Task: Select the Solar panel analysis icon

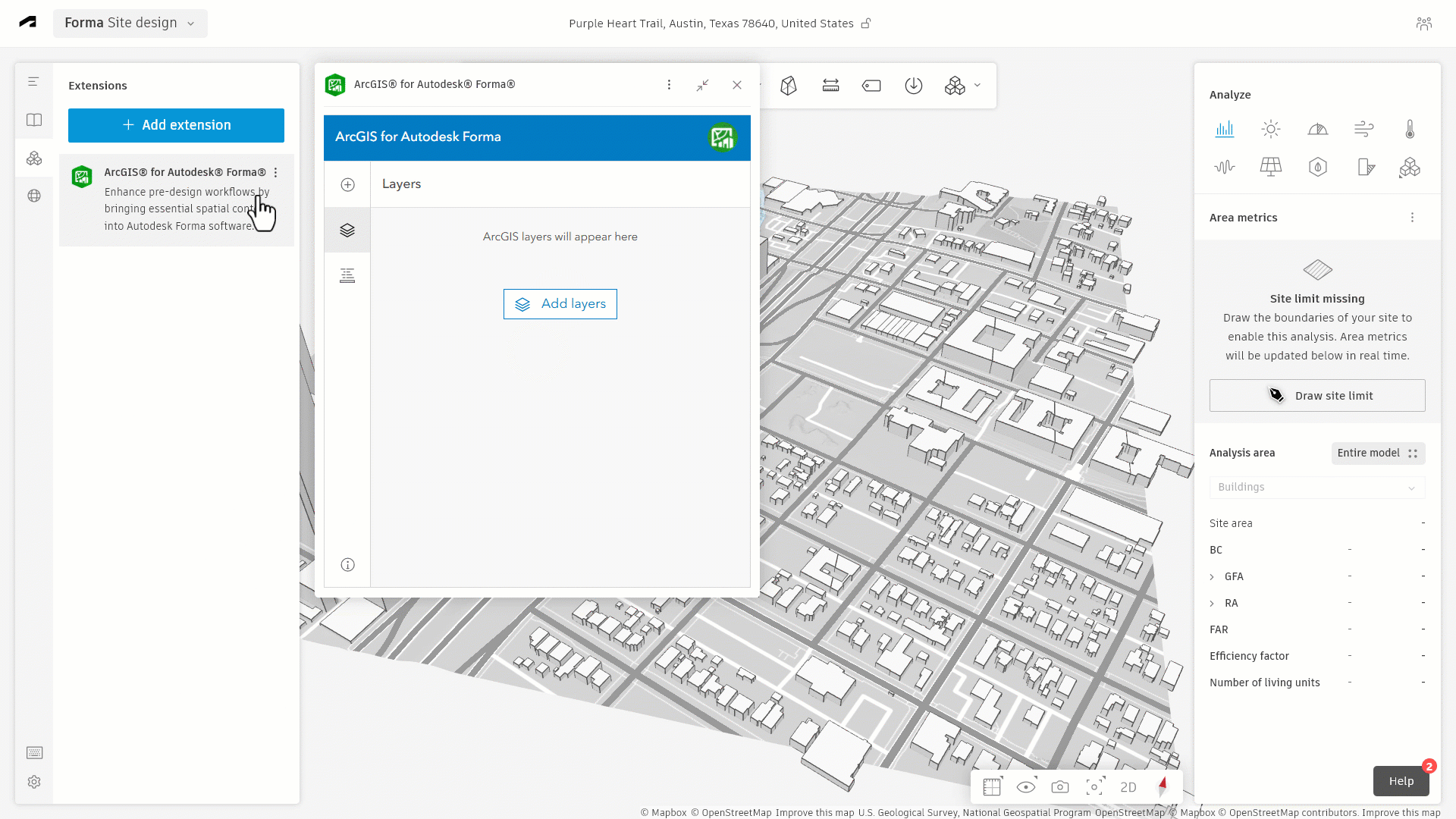Action: (1271, 167)
